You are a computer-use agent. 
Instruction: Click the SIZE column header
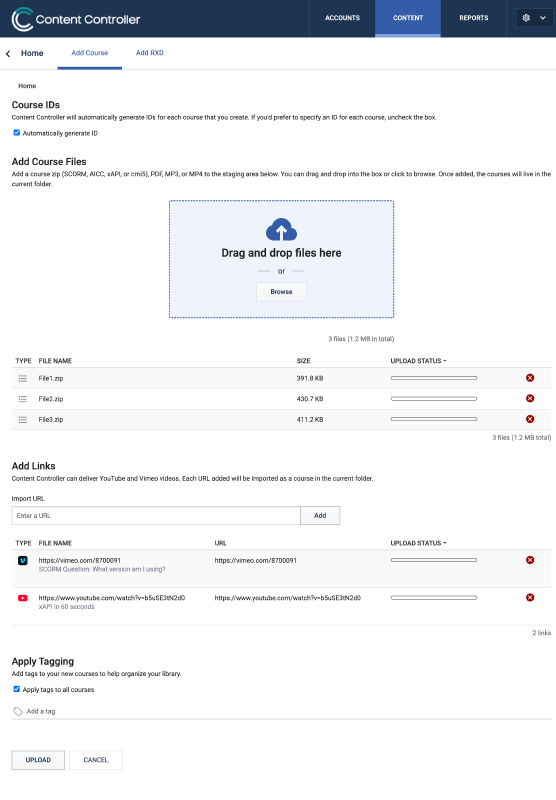click(304, 361)
